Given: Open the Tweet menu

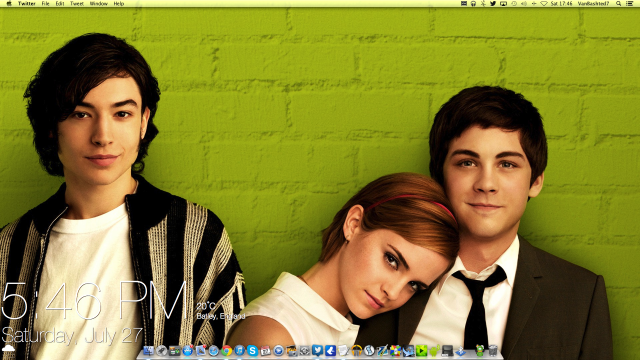Looking at the screenshot, I should click(x=77, y=3).
